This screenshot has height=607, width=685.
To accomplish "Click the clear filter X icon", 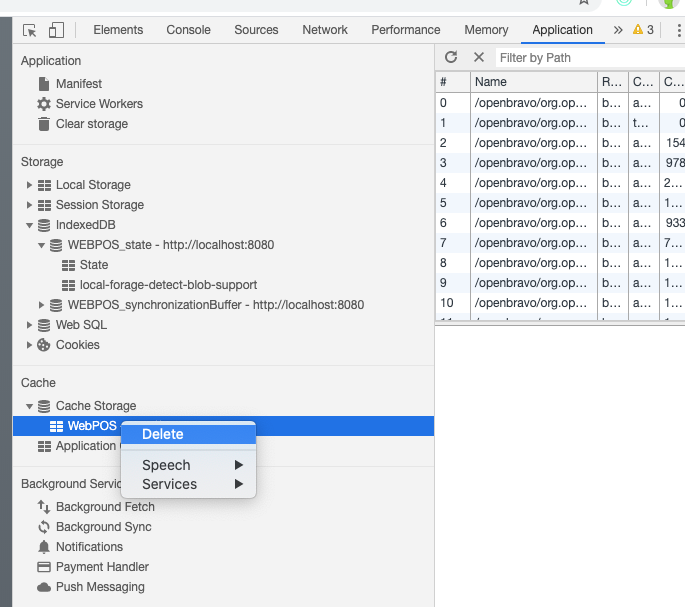I will (x=478, y=57).
